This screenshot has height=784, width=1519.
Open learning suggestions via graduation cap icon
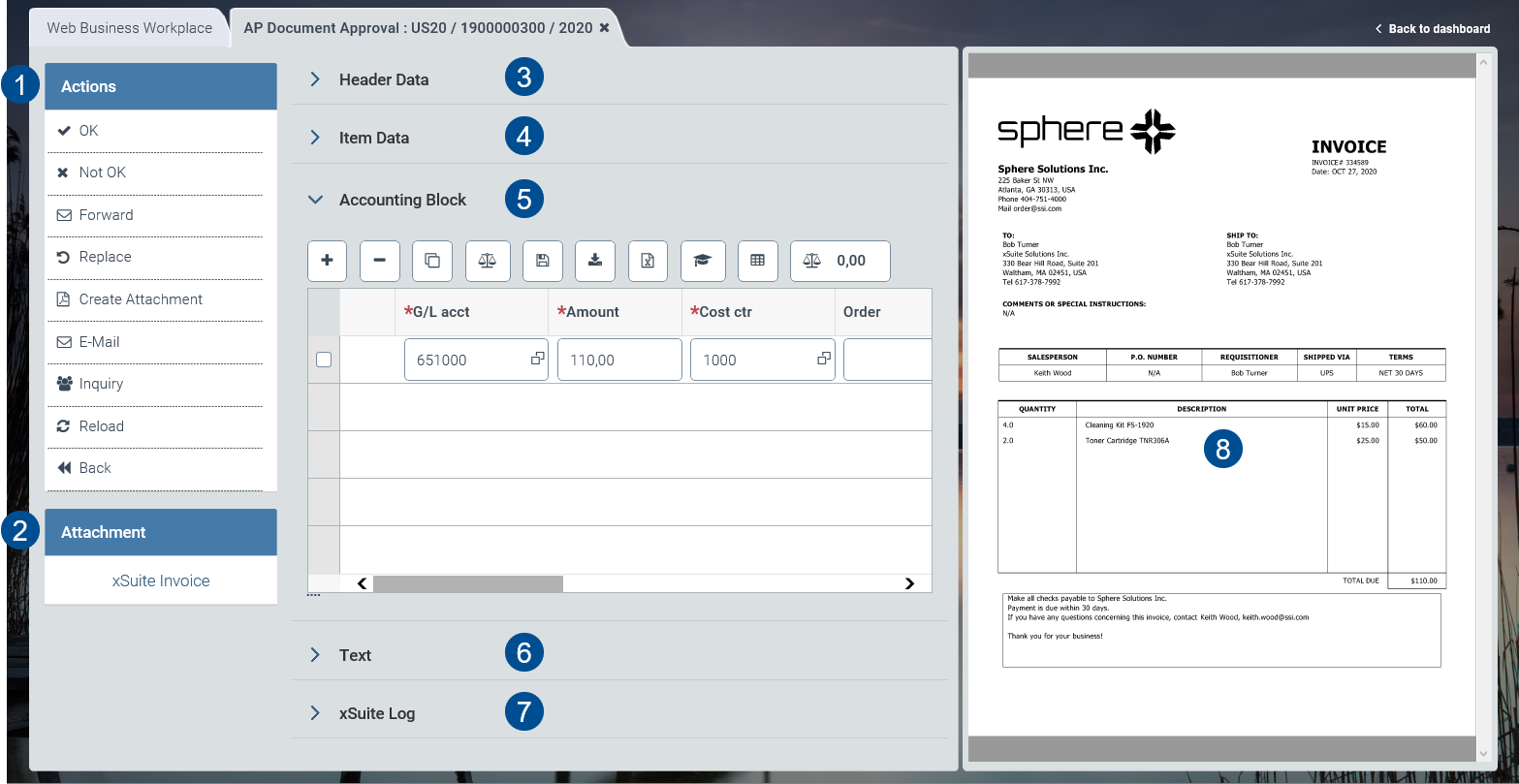point(703,261)
